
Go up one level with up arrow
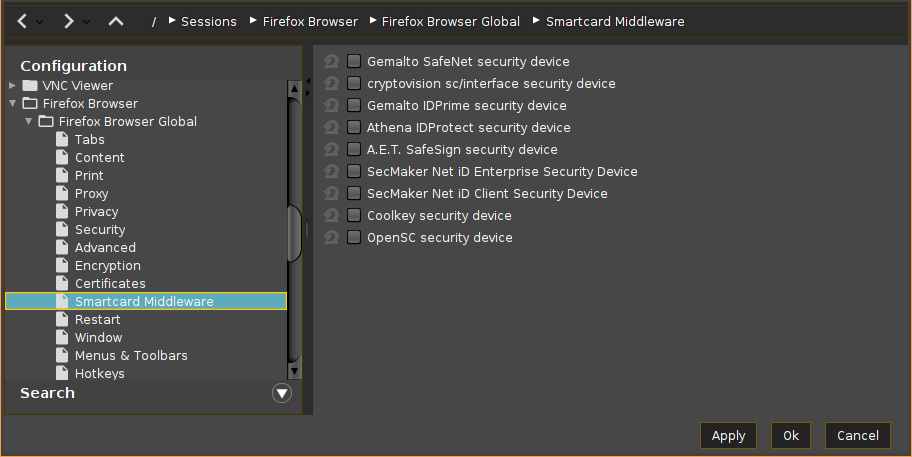(x=115, y=21)
